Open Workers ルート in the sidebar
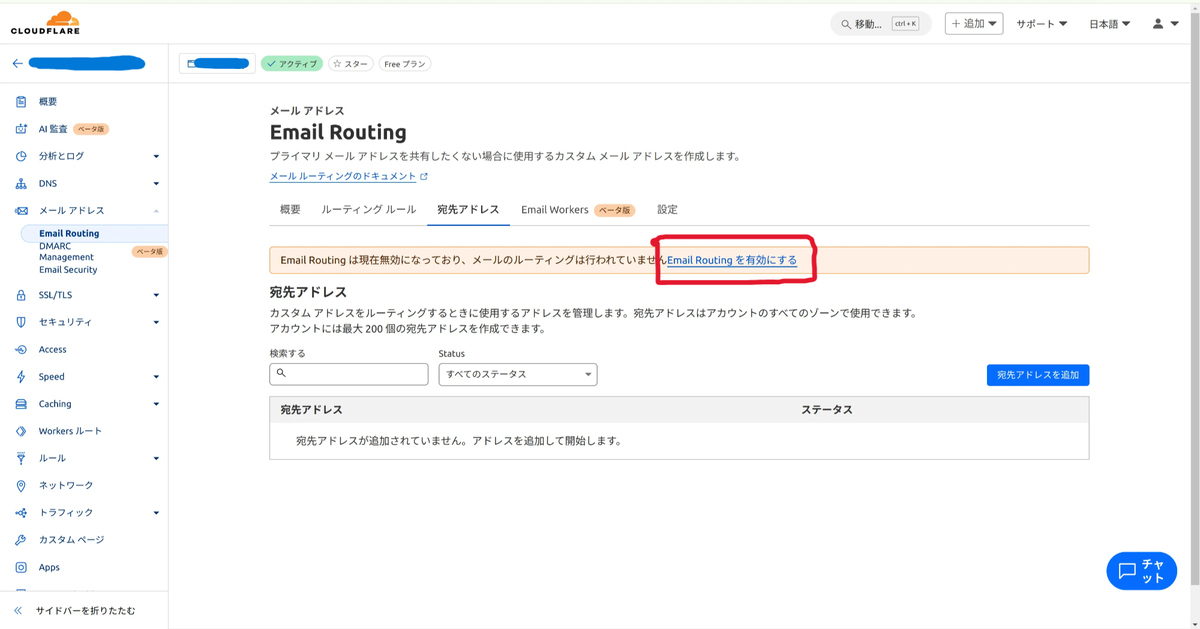The width and height of the screenshot is (1200, 629). click(x=70, y=431)
